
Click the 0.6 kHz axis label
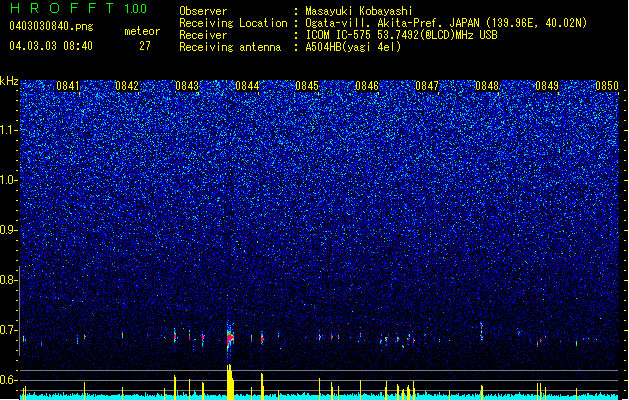[9, 380]
